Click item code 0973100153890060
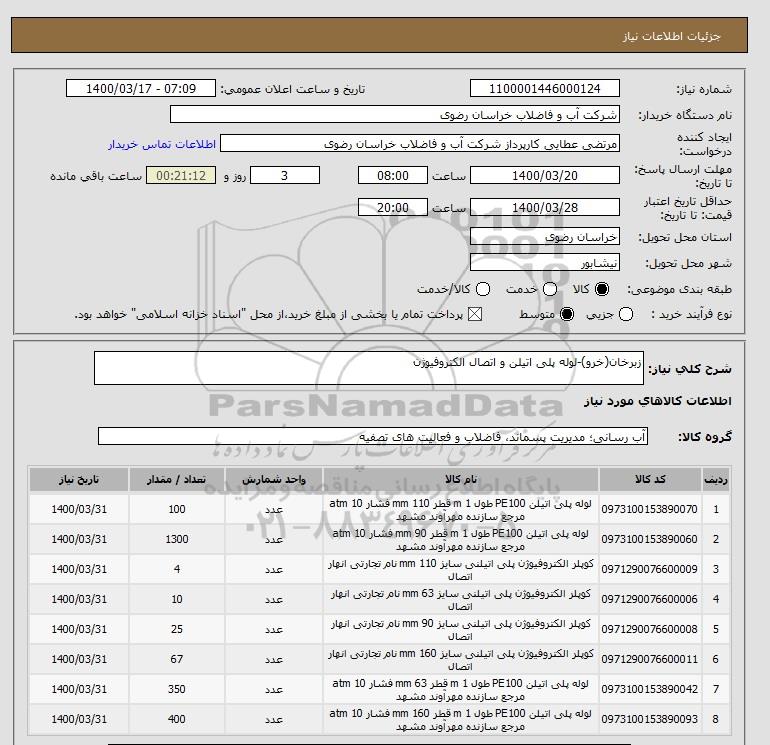This screenshot has width=770, height=745. click(650, 539)
